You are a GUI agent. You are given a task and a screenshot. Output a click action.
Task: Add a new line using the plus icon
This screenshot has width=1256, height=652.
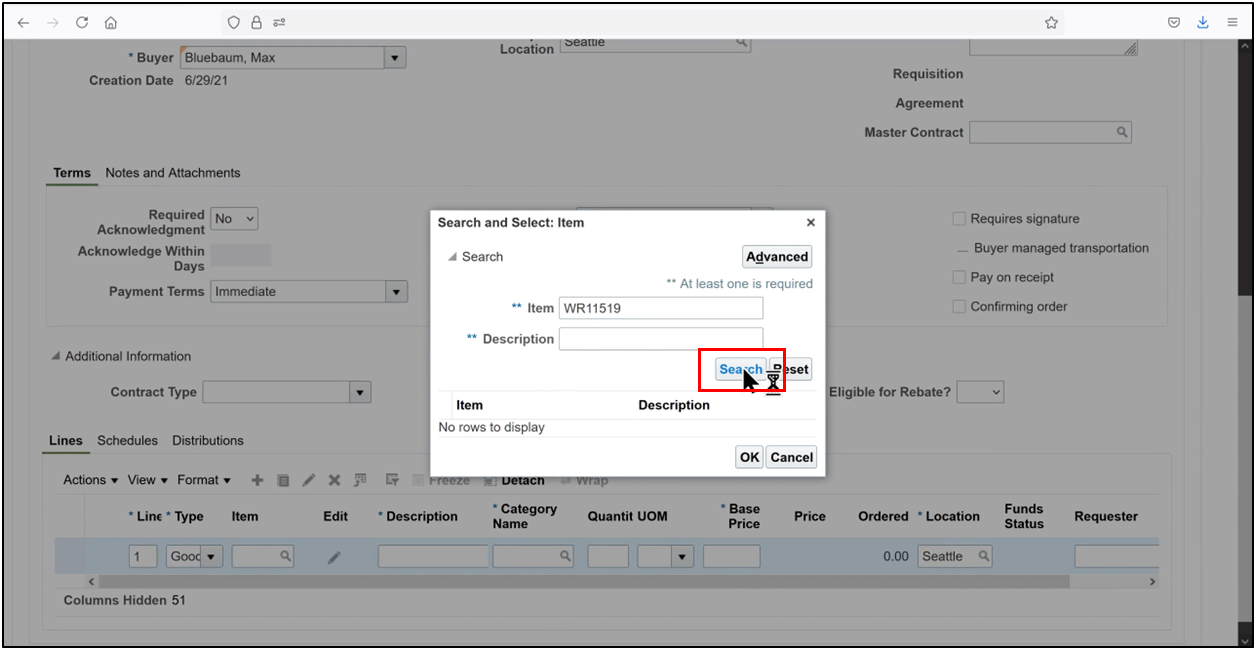point(257,480)
